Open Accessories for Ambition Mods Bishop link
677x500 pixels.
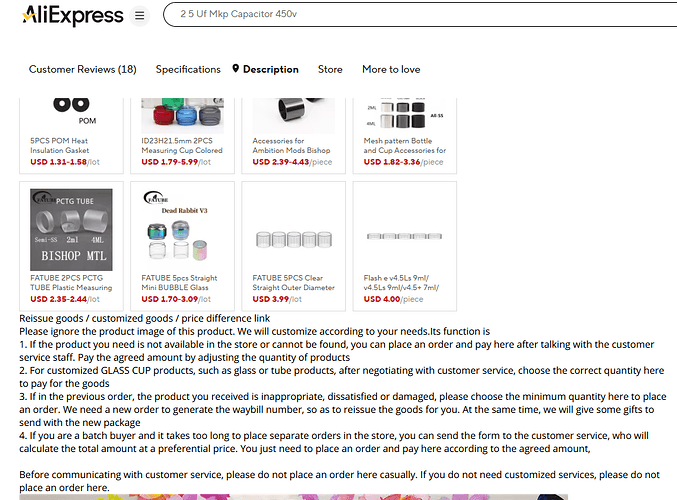[x=291, y=146]
